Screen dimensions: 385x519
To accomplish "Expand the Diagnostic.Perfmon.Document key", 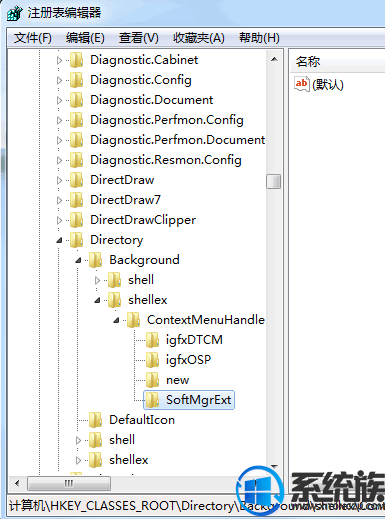I will (x=59, y=140).
